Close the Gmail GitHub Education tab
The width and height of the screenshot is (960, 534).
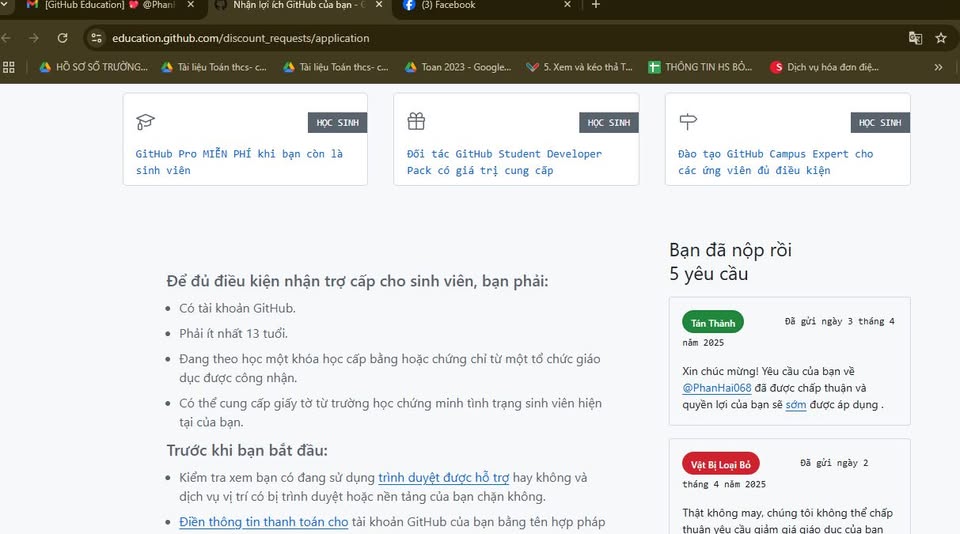point(190,5)
